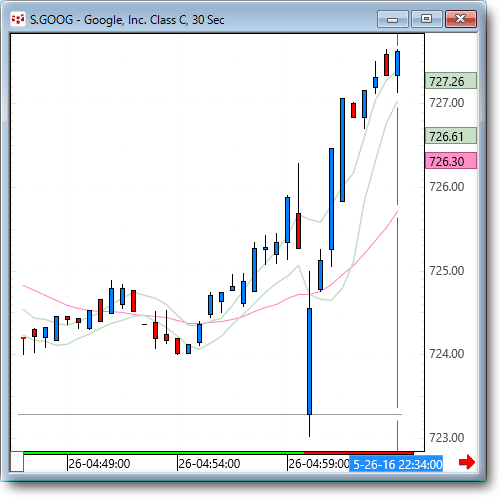Click the chart app icon in title bar
Image resolution: width=504 pixels, height=499 pixels.
18,19
